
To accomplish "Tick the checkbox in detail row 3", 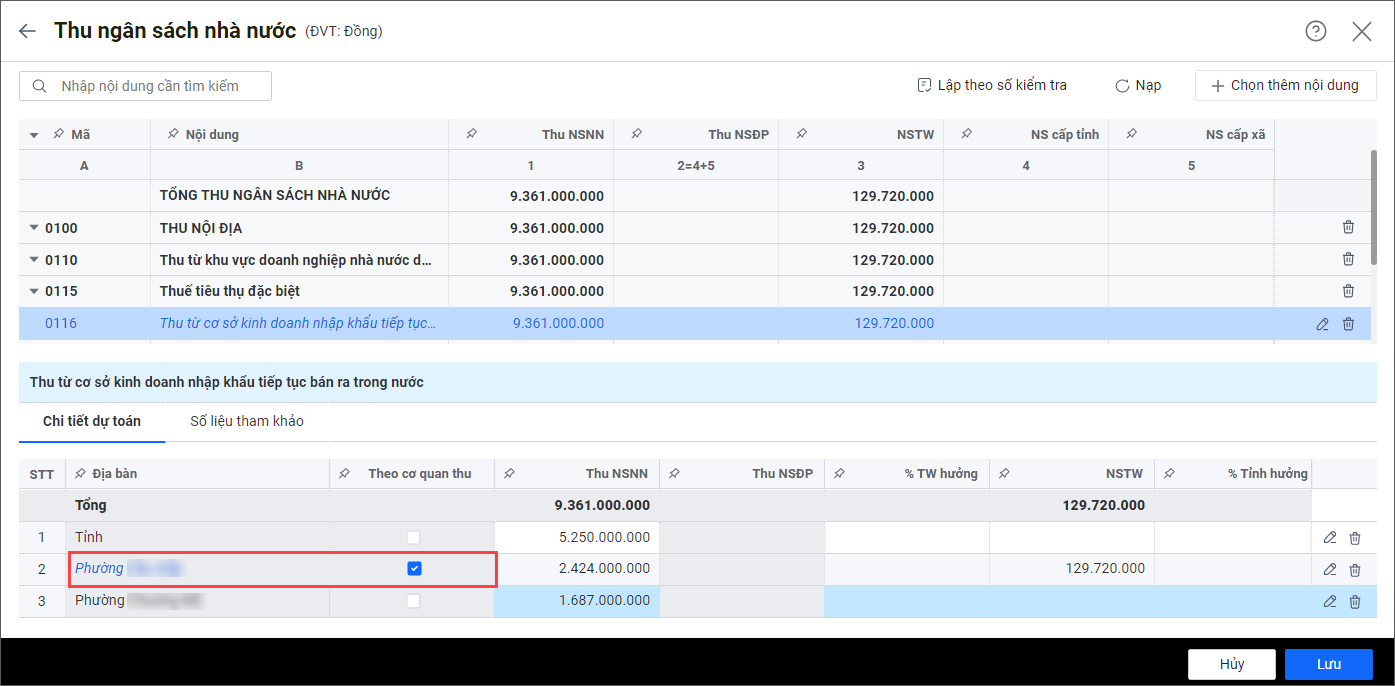I will [414, 601].
